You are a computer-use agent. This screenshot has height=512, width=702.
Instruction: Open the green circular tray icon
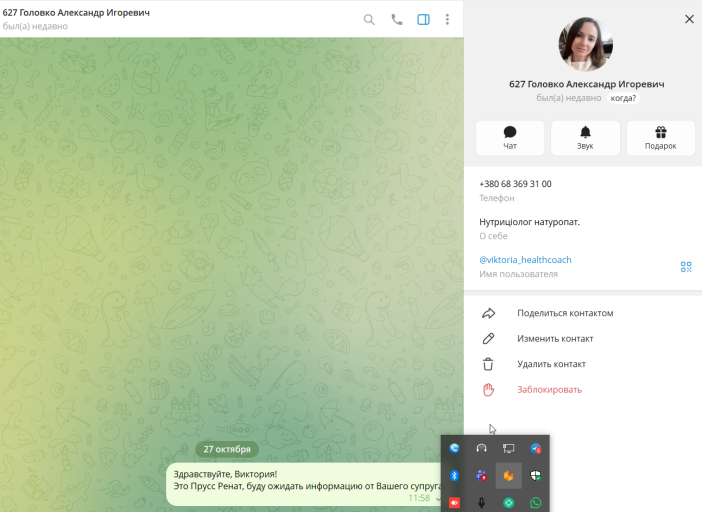click(509, 503)
